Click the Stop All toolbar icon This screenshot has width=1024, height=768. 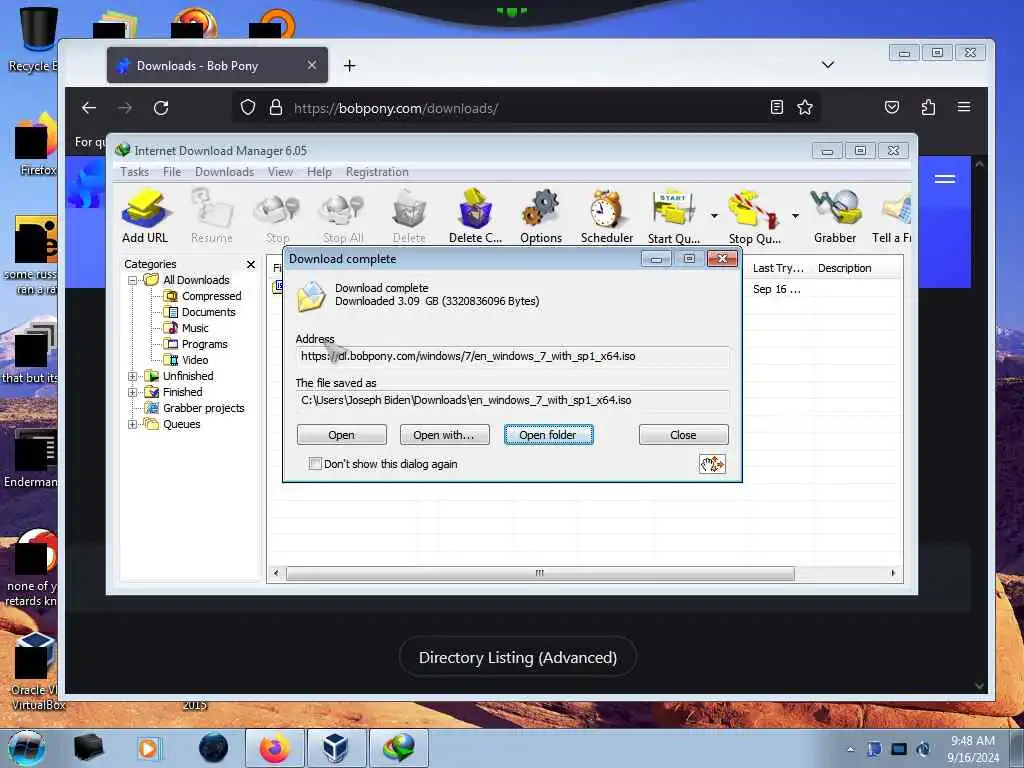tap(343, 216)
